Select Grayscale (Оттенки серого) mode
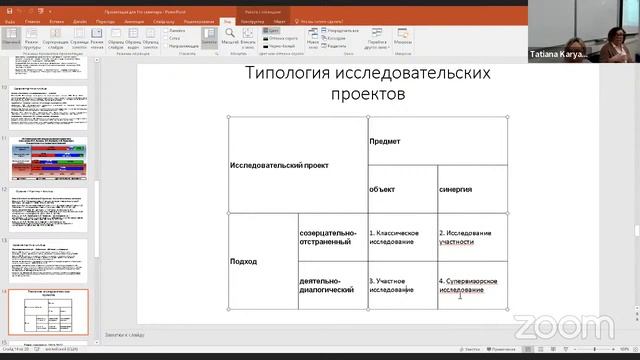 [280, 38]
